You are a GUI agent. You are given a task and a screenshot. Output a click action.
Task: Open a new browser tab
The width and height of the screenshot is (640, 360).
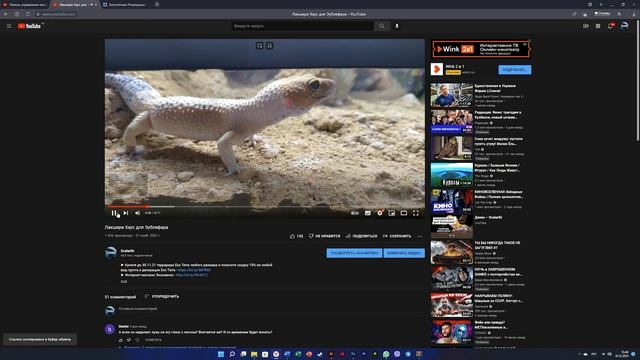pyautogui.click(x=157, y=4)
